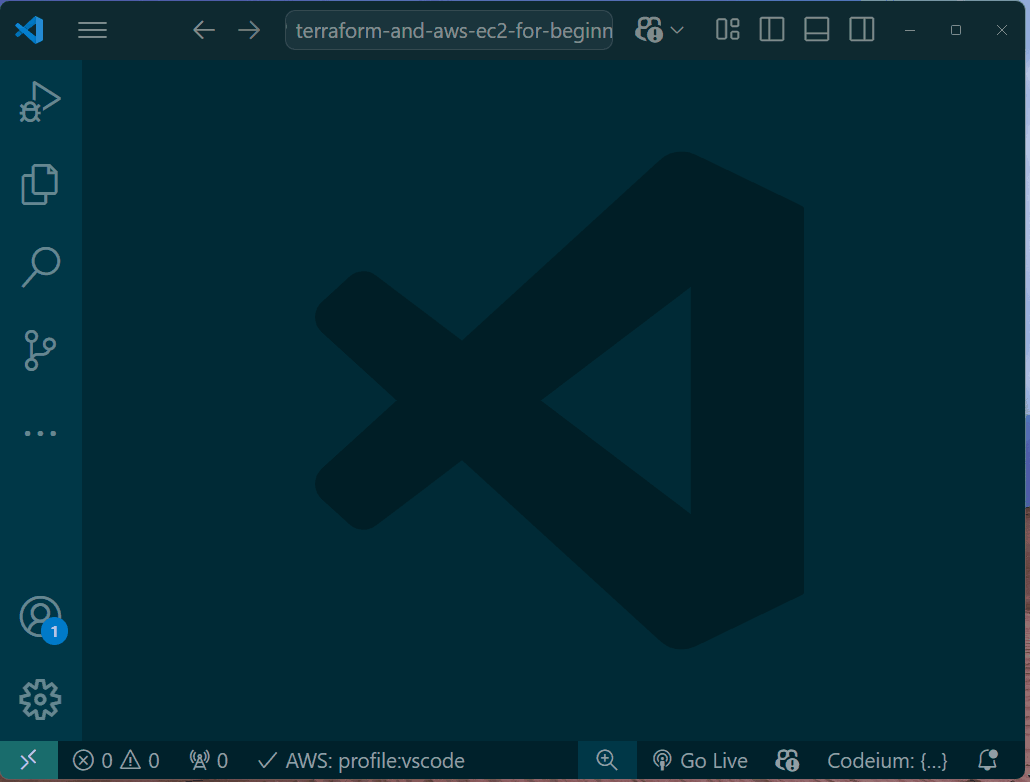The image size is (1030, 782).
Task: Minimize the VS Code window
Action: [x=910, y=30]
